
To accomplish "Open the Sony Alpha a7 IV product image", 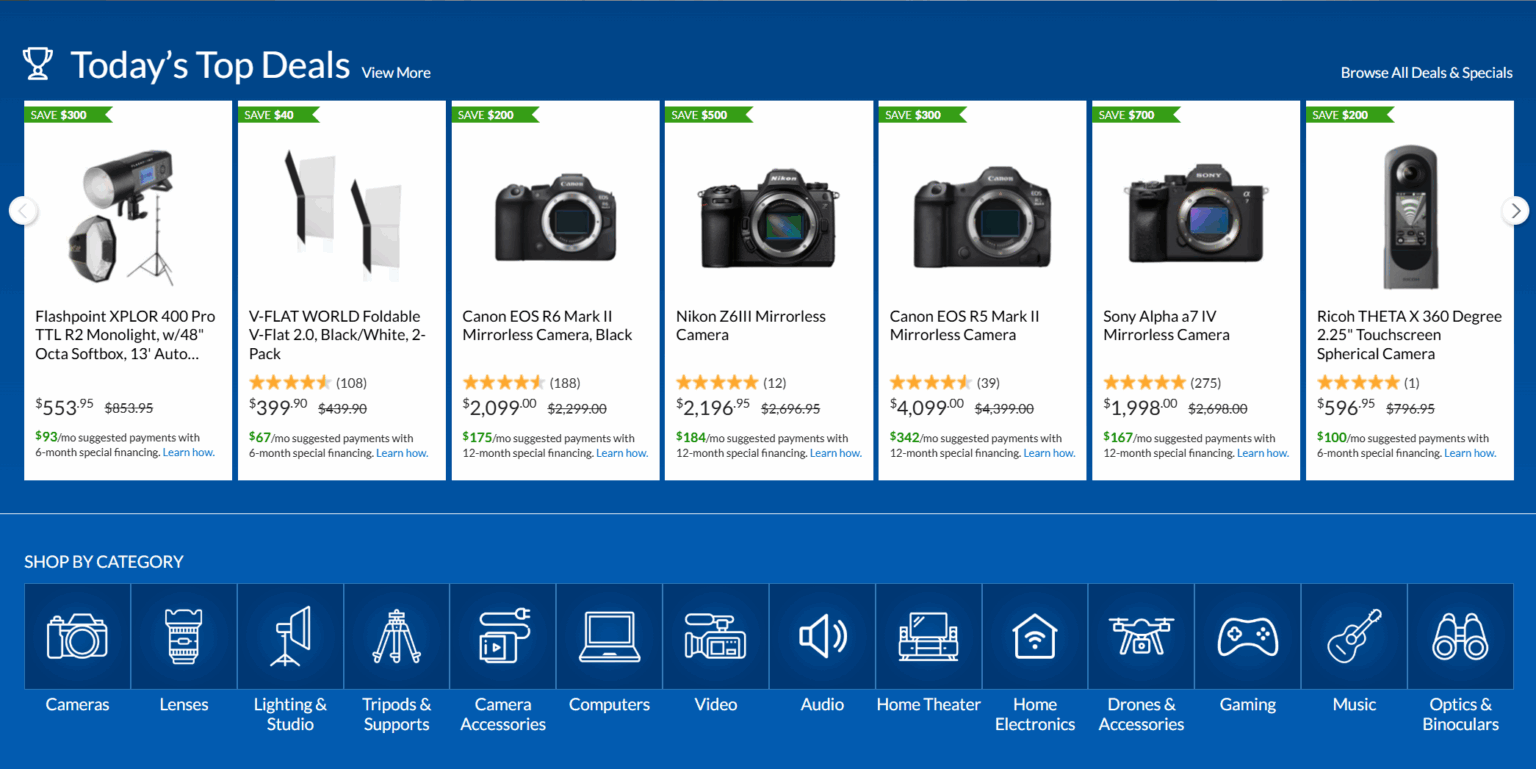I will tap(1196, 214).
